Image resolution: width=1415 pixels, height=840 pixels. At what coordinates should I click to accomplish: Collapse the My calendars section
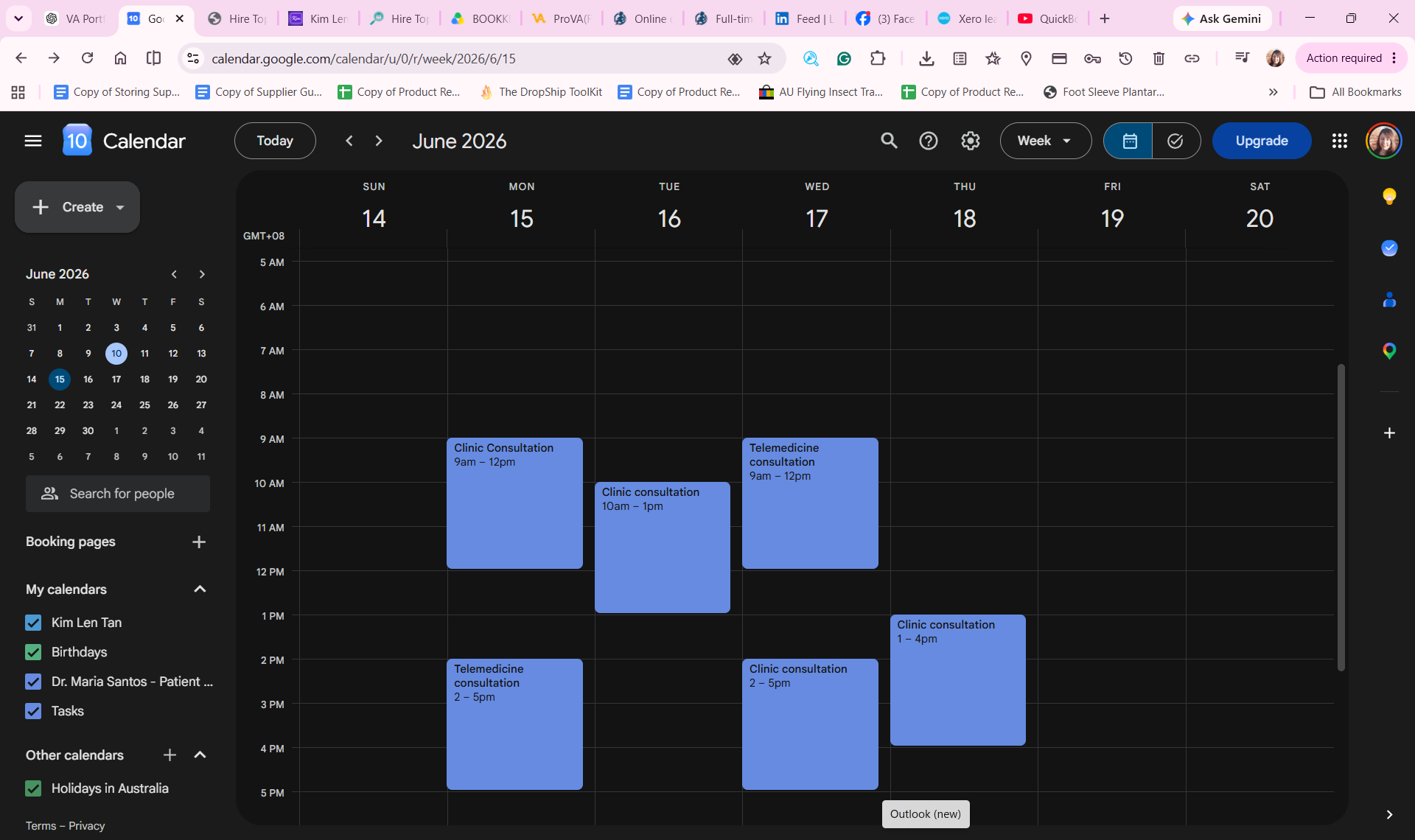(200, 589)
